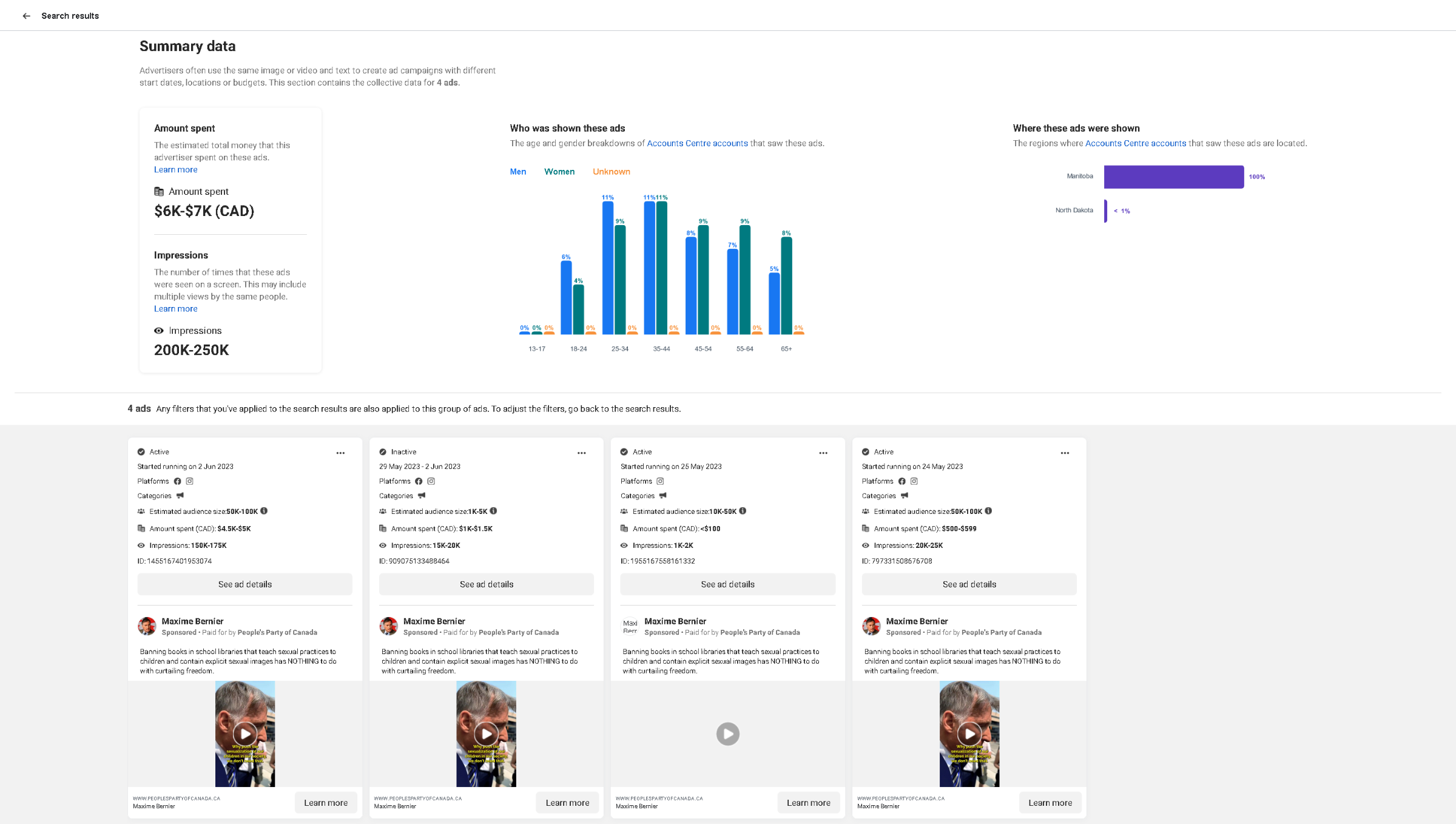Click the Instagram platform icon on the Inactive ad
The height and width of the screenshot is (824, 1456).
tap(431, 481)
